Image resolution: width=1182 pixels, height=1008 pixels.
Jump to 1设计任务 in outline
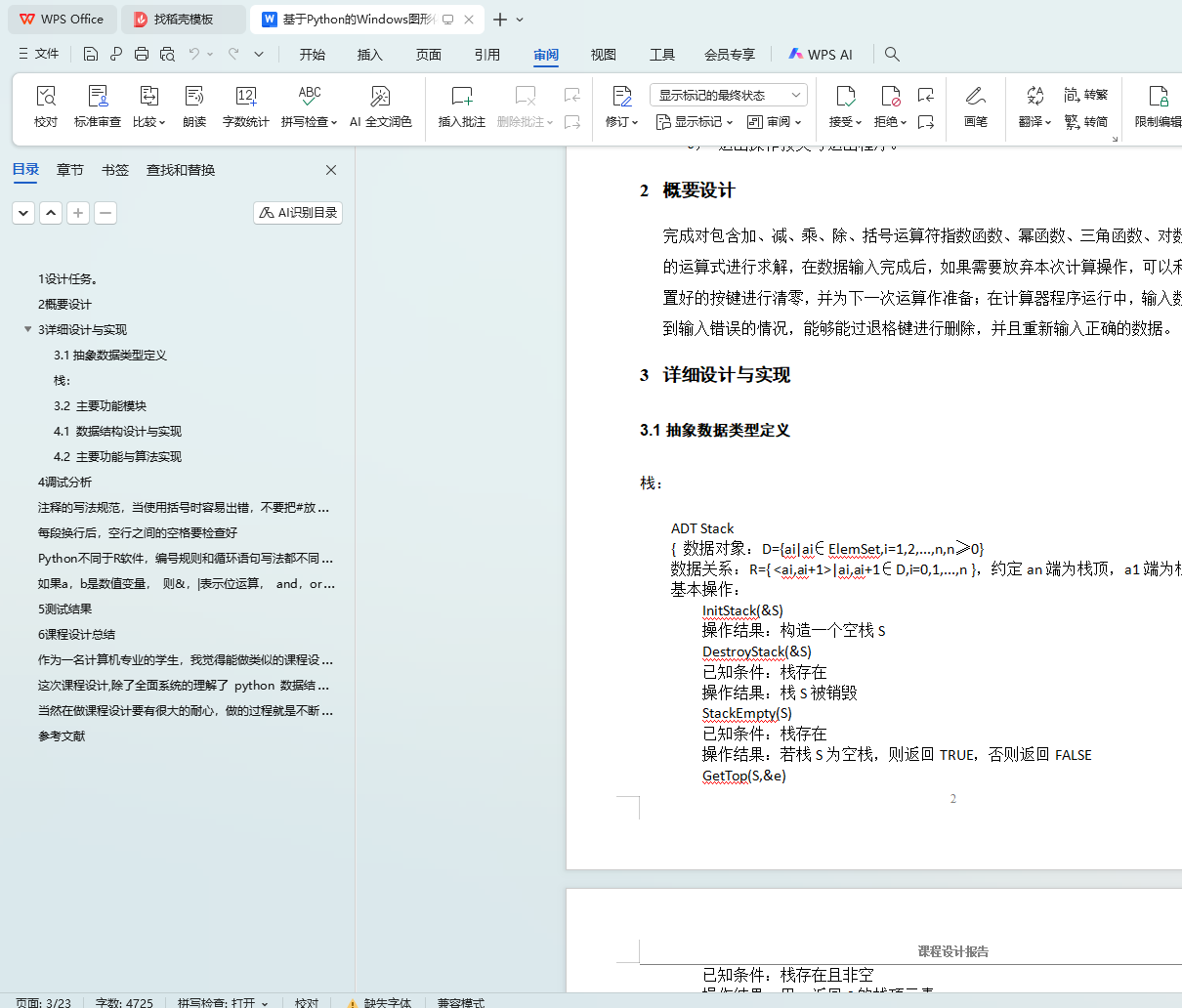(67, 278)
